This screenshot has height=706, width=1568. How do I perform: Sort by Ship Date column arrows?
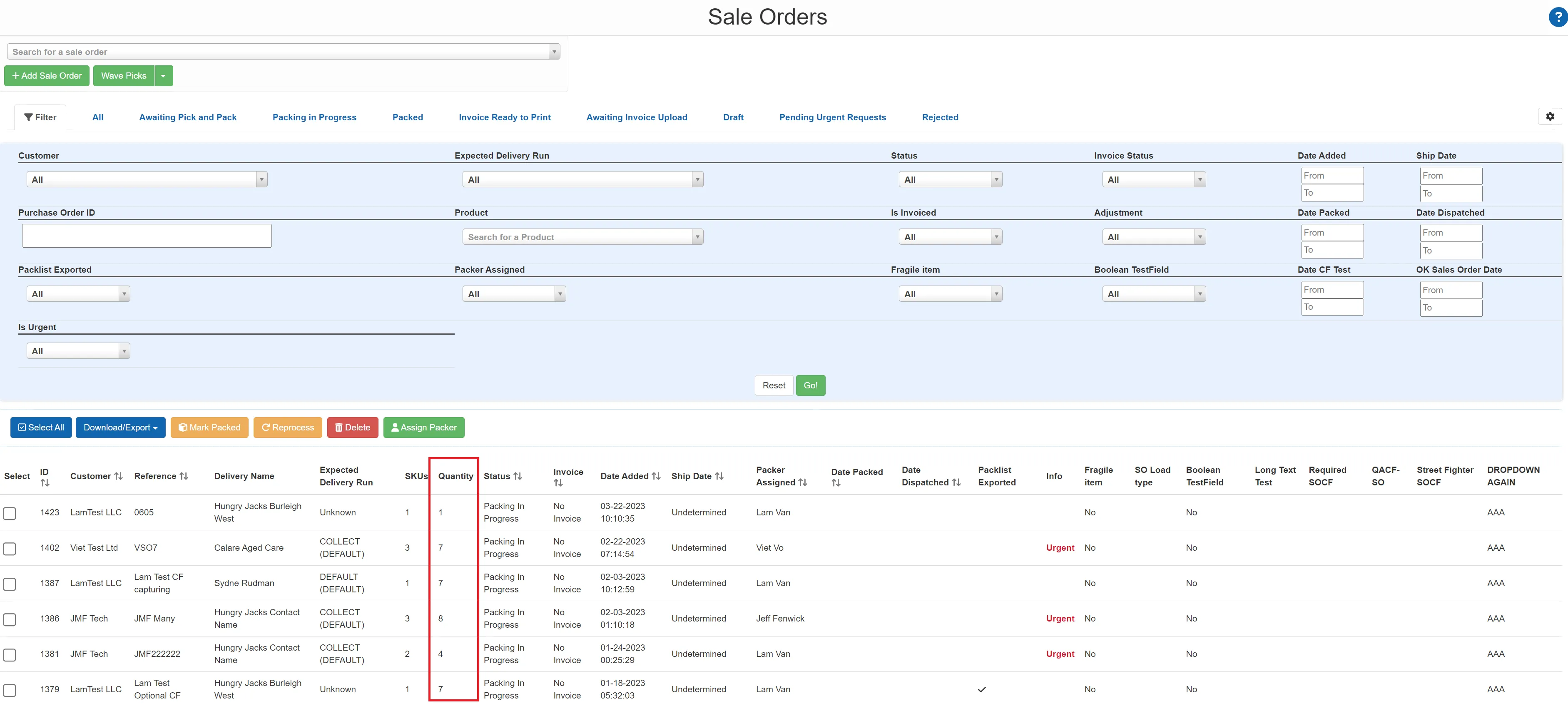(x=719, y=476)
